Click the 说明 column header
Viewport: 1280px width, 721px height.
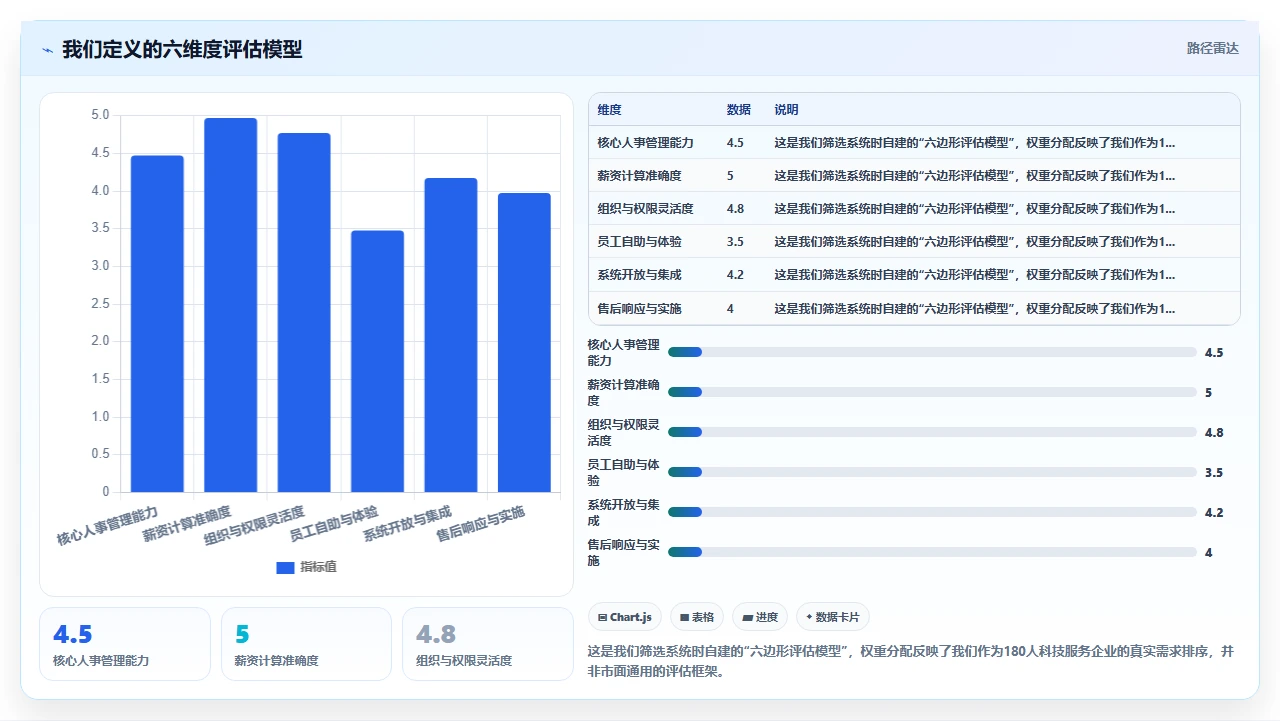tap(786, 110)
